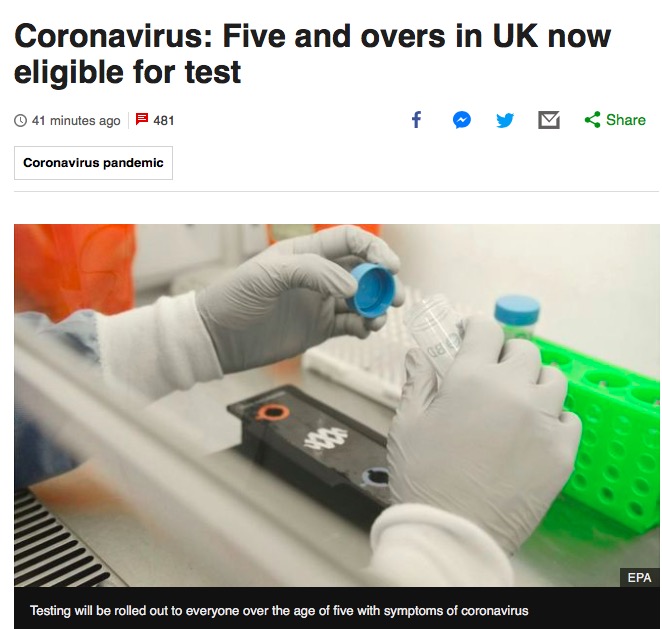Open the green Share text link
The image size is (662, 629).
pyautogui.click(x=626, y=120)
